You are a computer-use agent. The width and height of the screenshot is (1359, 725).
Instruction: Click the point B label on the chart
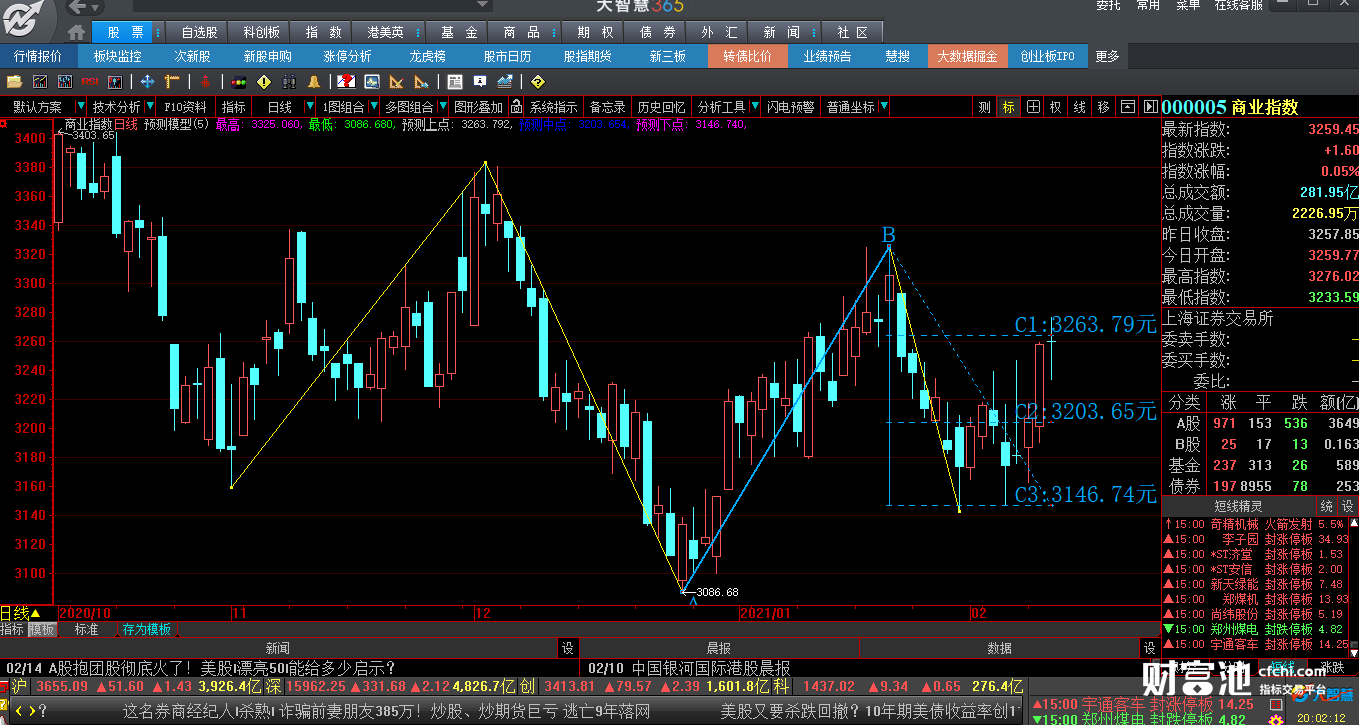888,235
